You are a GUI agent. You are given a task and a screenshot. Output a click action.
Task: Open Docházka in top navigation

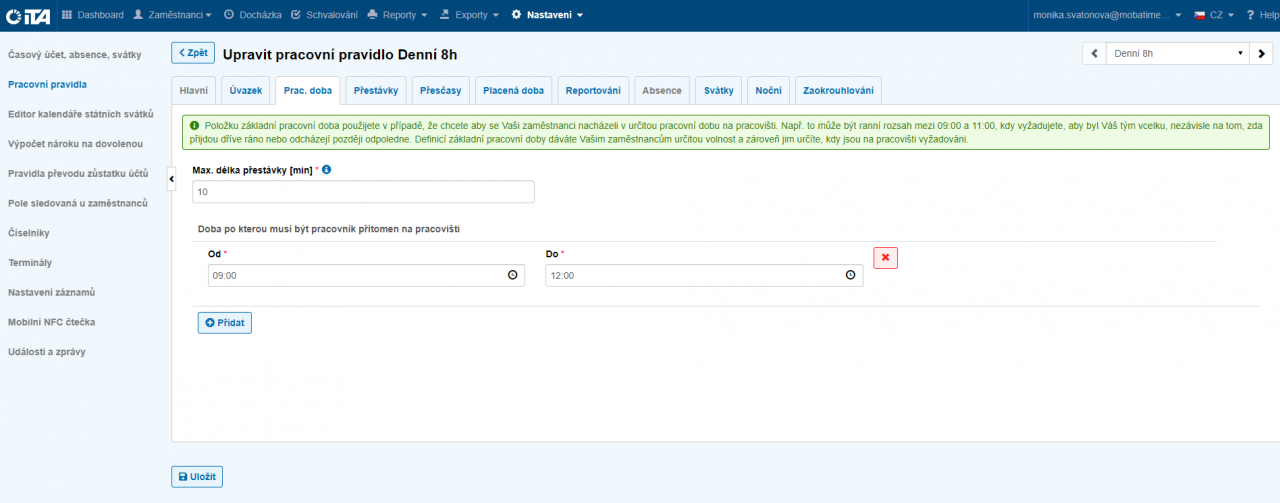[253, 15]
